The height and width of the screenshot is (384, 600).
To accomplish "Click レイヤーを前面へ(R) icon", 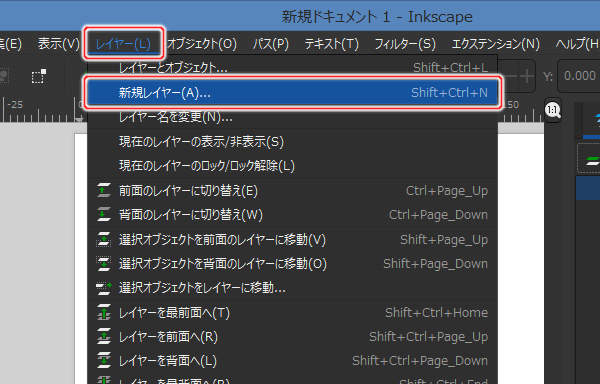I will 104,337.
